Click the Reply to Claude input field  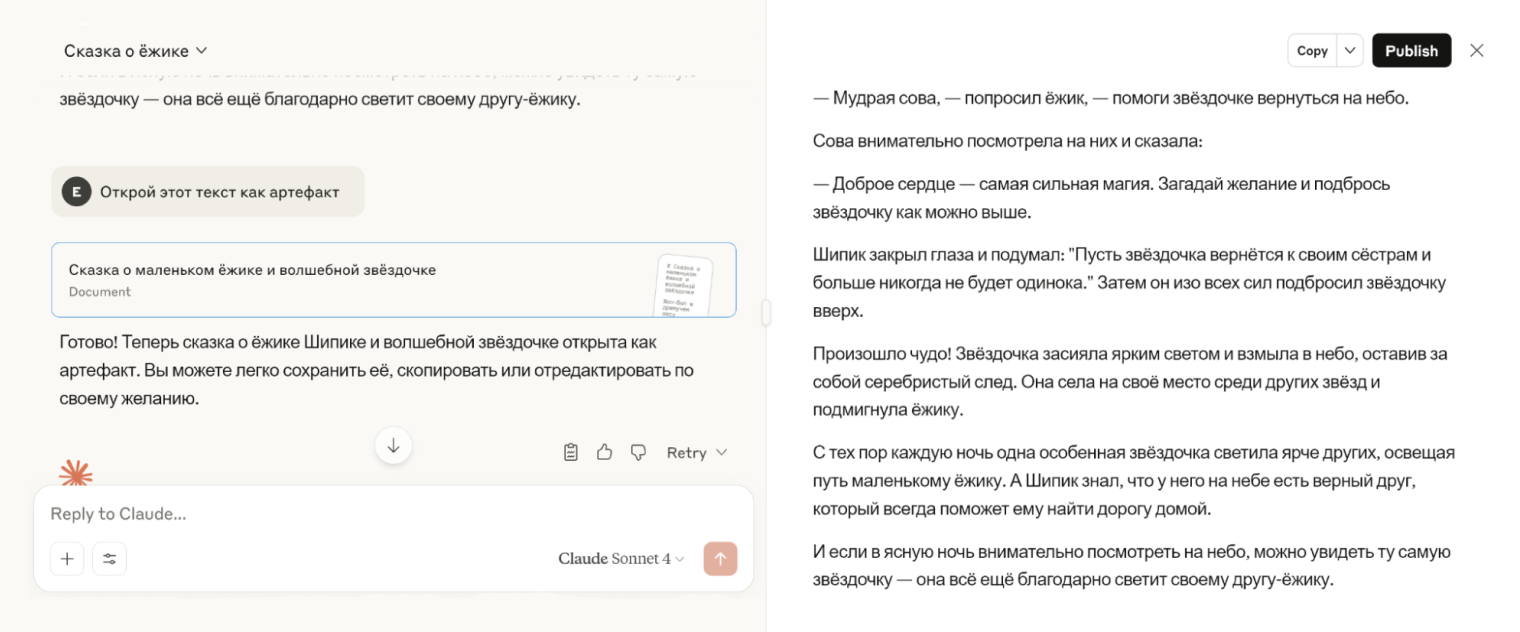[300, 513]
